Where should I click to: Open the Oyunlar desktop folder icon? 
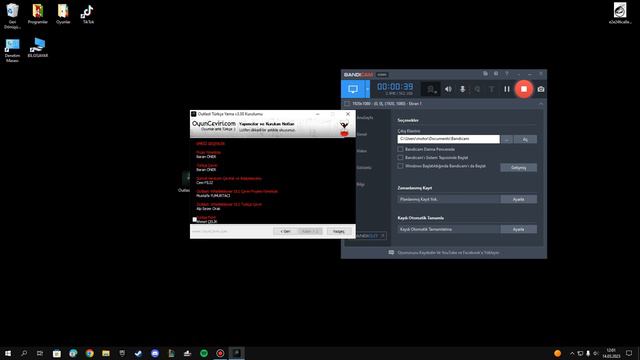(63, 13)
